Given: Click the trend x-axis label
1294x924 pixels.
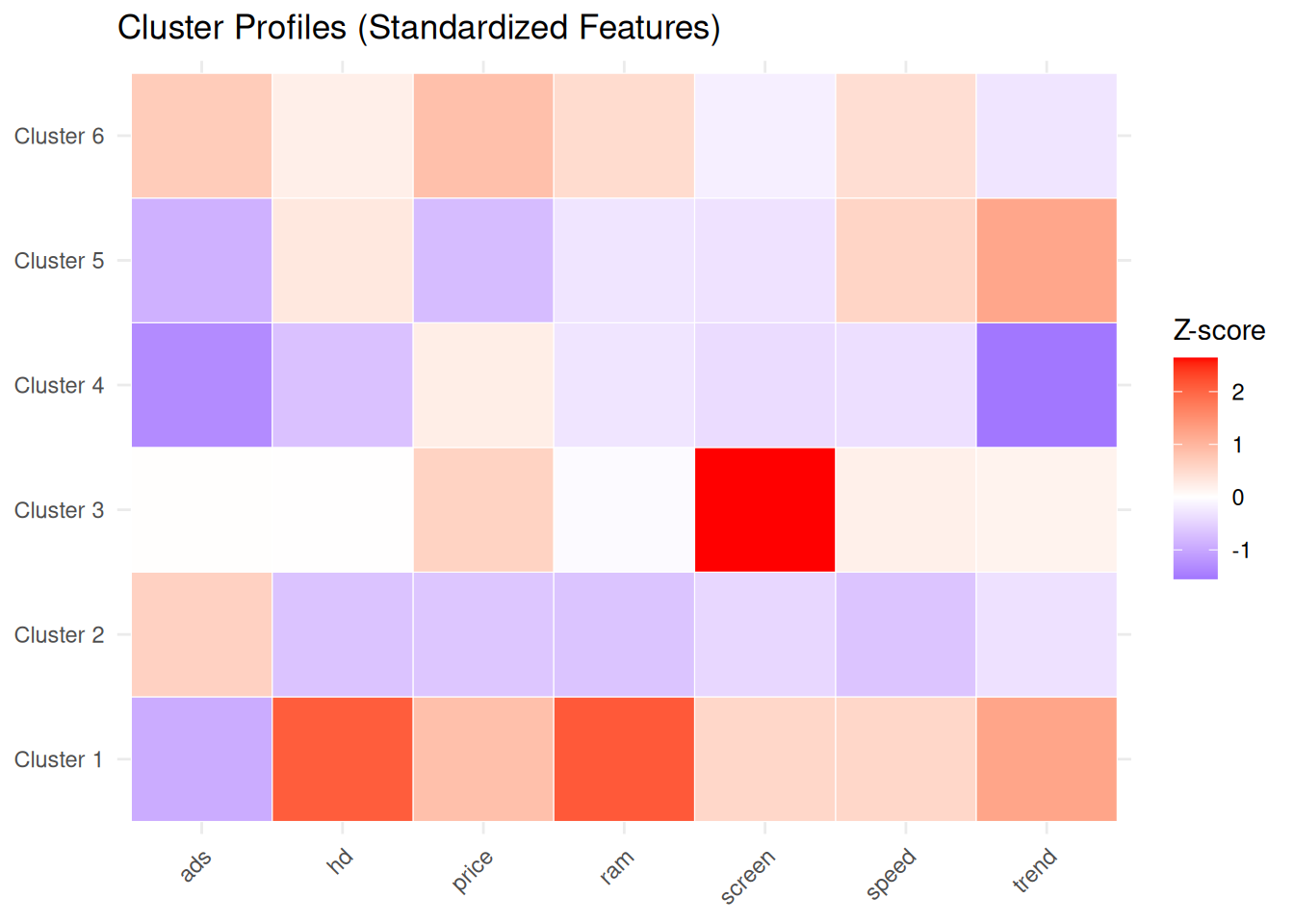Looking at the screenshot, I should click(1035, 870).
